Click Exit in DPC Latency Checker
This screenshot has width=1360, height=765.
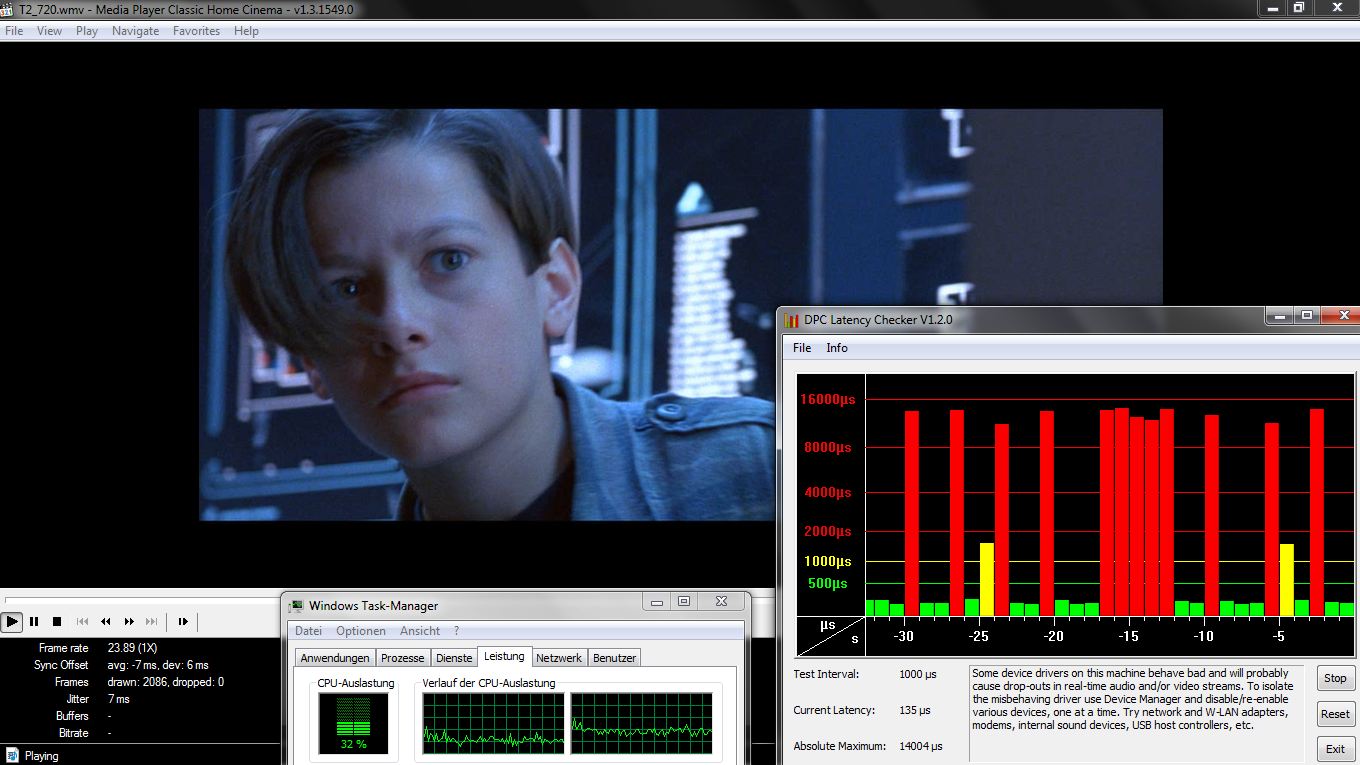(x=1335, y=749)
